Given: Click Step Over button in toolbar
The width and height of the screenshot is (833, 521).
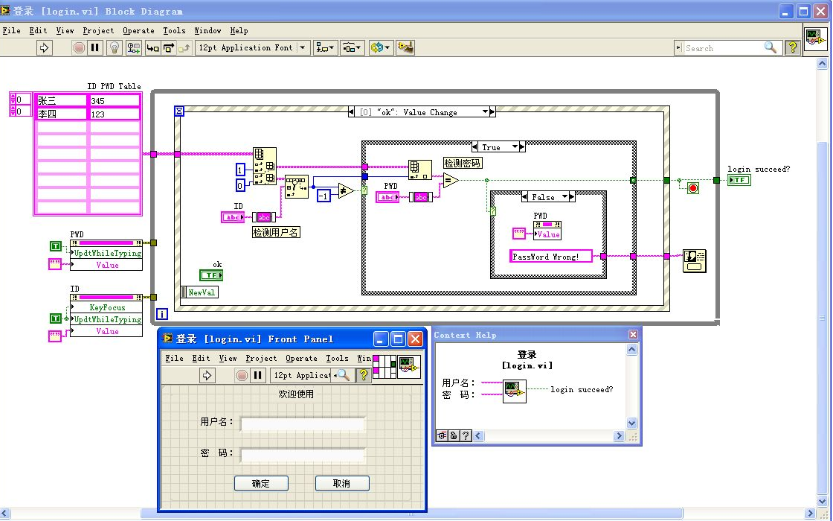Looking at the screenshot, I should click(x=169, y=48).
